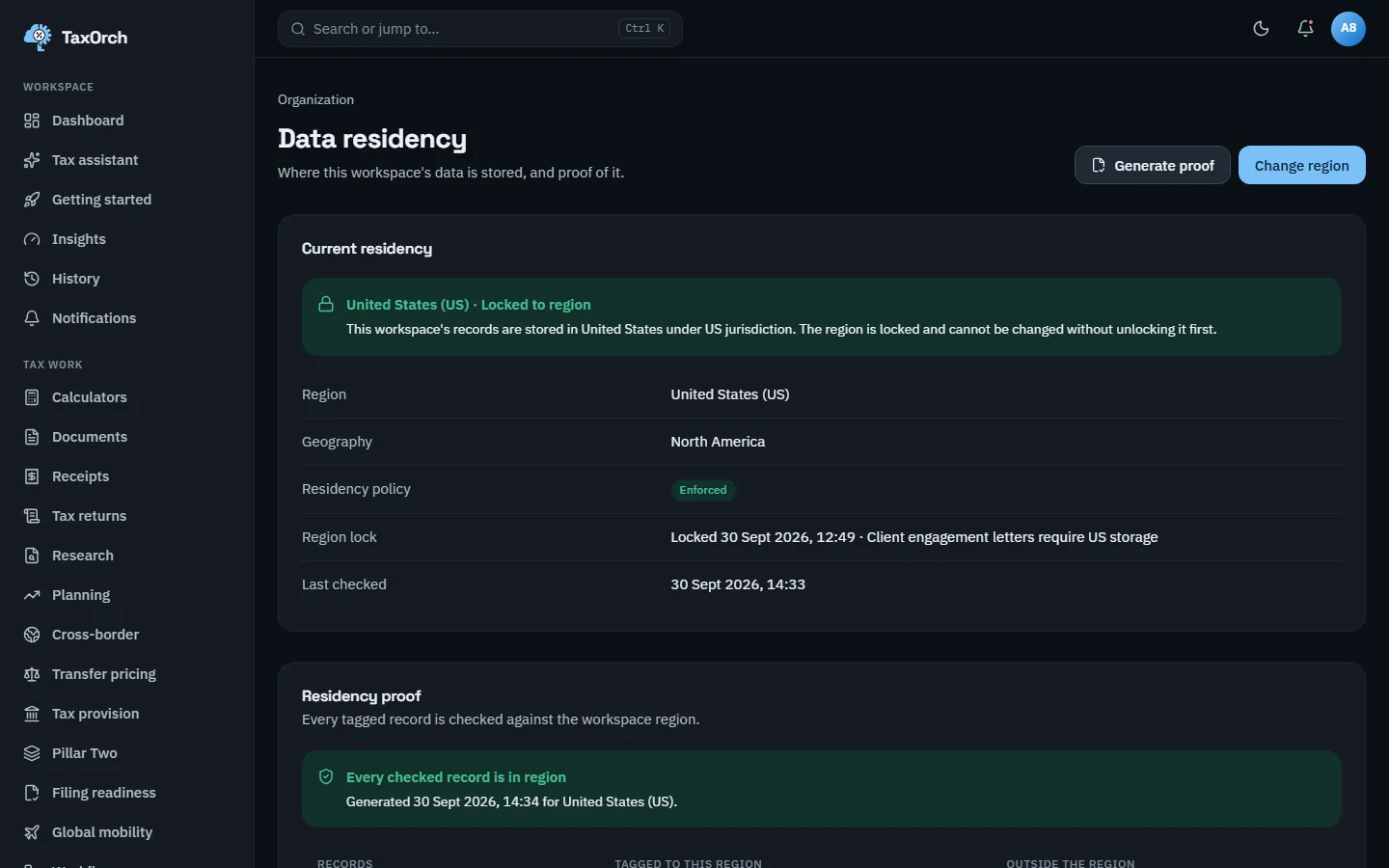Click the Calculators icon
1389x868 pixels.
(32, 397)
